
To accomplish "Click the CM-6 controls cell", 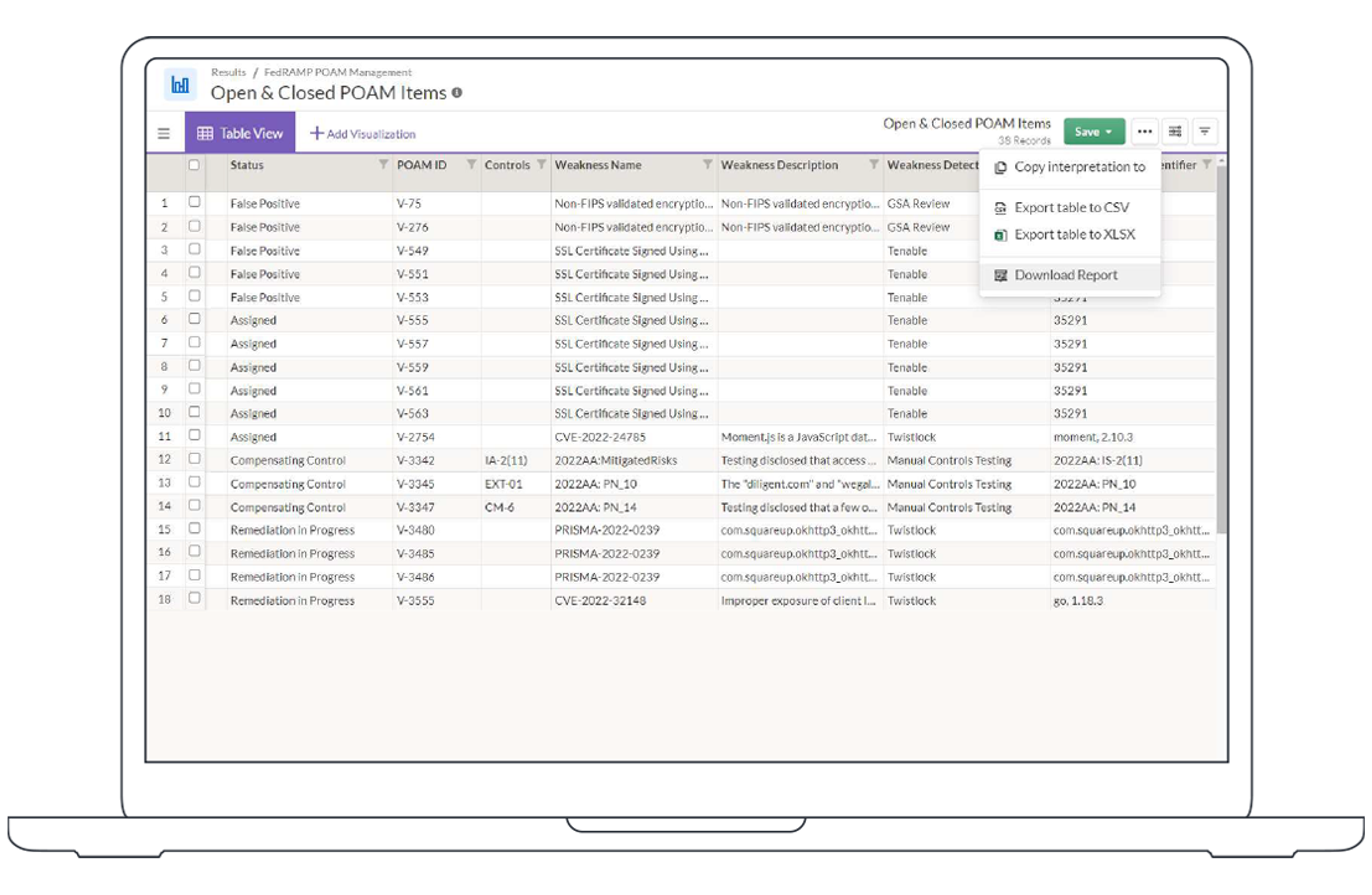I will [x=517, y=508].
